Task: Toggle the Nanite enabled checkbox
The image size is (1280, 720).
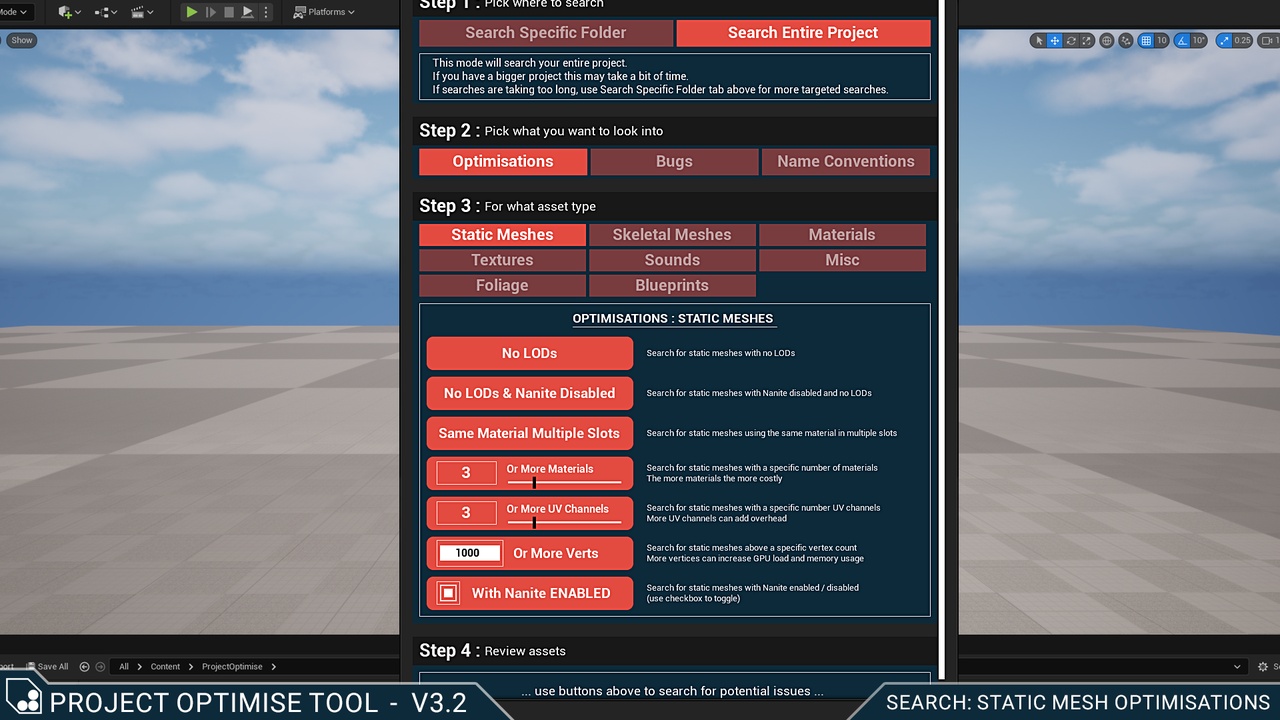Action: [449, 593]
